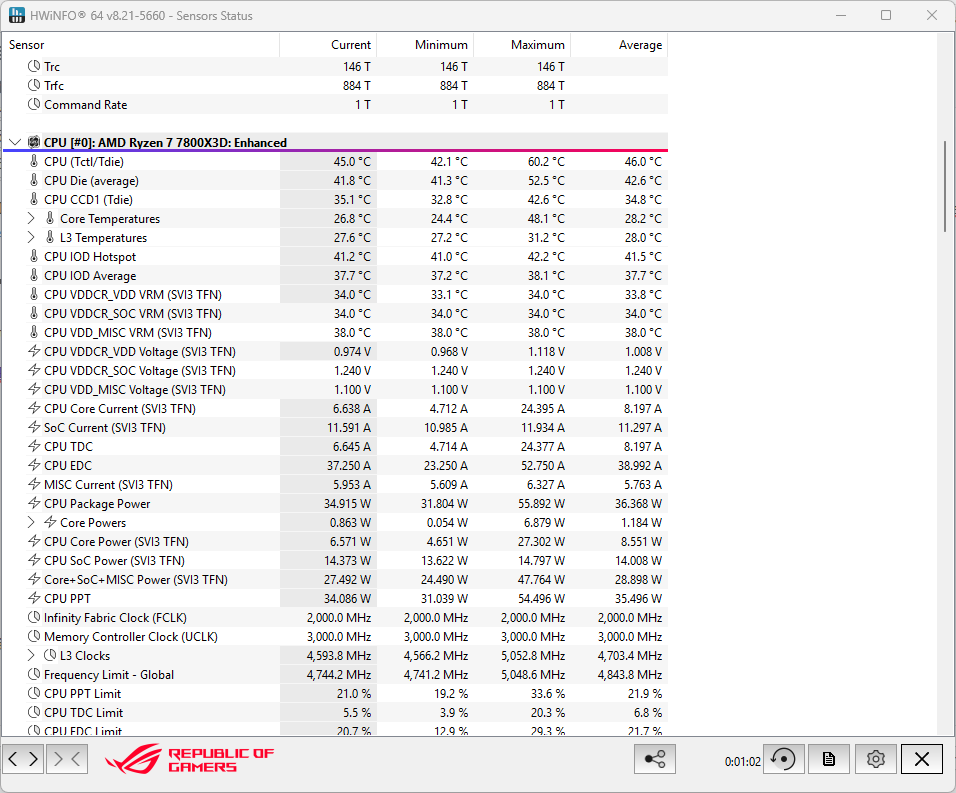Collapse the CPU [#0] AMD Ryzen section
956x793 pixels.
(x=15, y=142)
